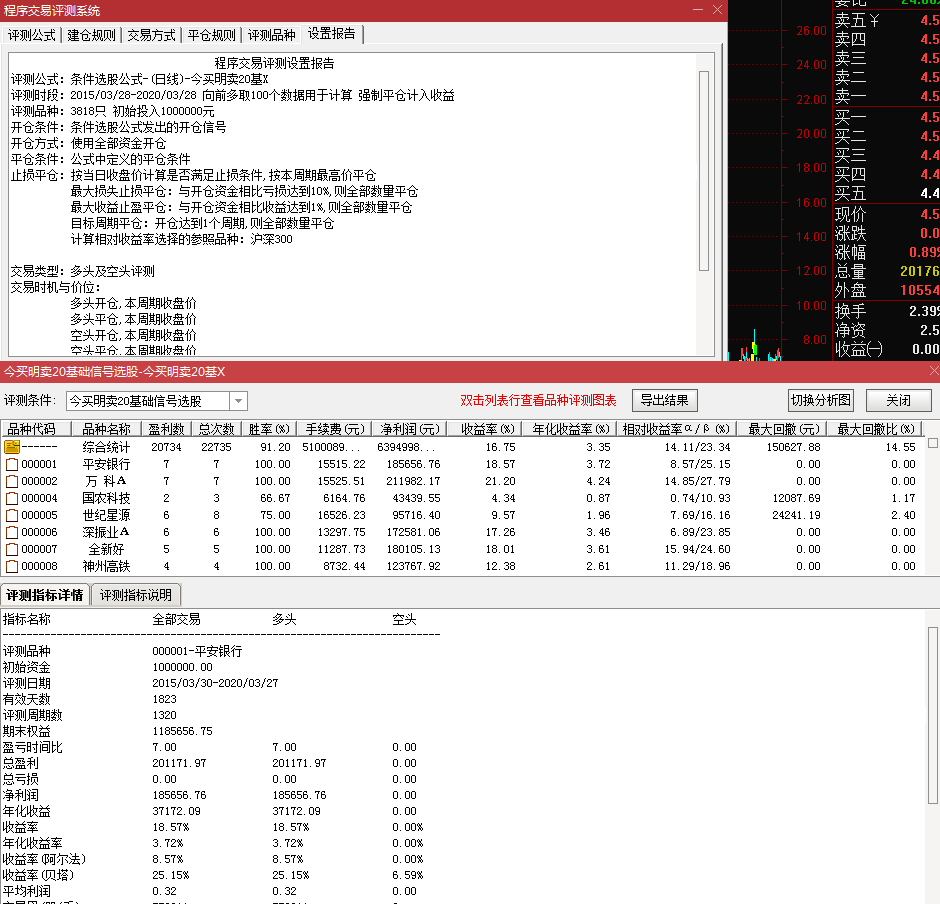Image resolution: width=940 pixels, height=904 pixels.
Task: Select the 国农科技 row name
Action: [106, 498]
